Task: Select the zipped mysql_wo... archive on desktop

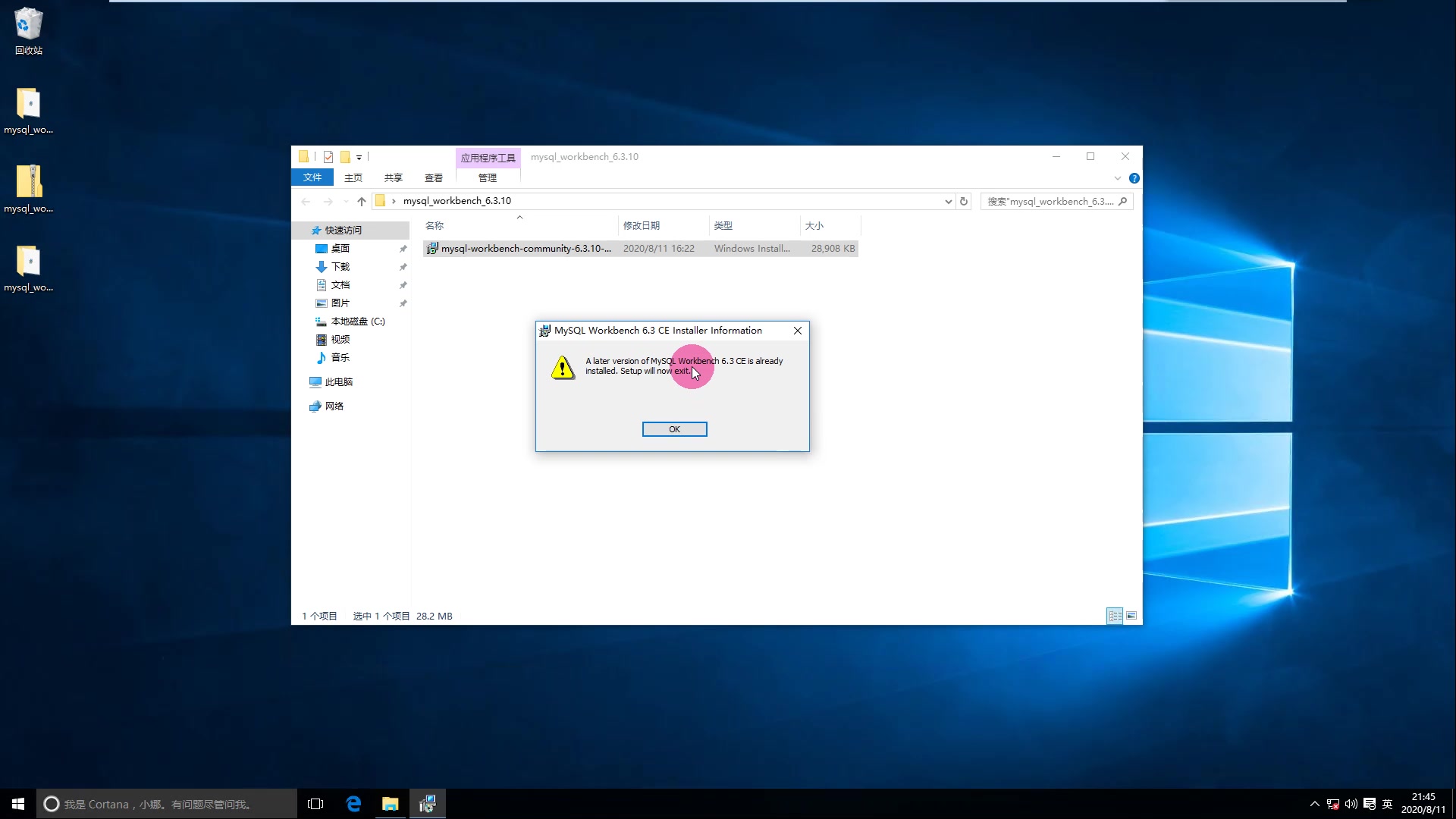Action: [29, 190]
